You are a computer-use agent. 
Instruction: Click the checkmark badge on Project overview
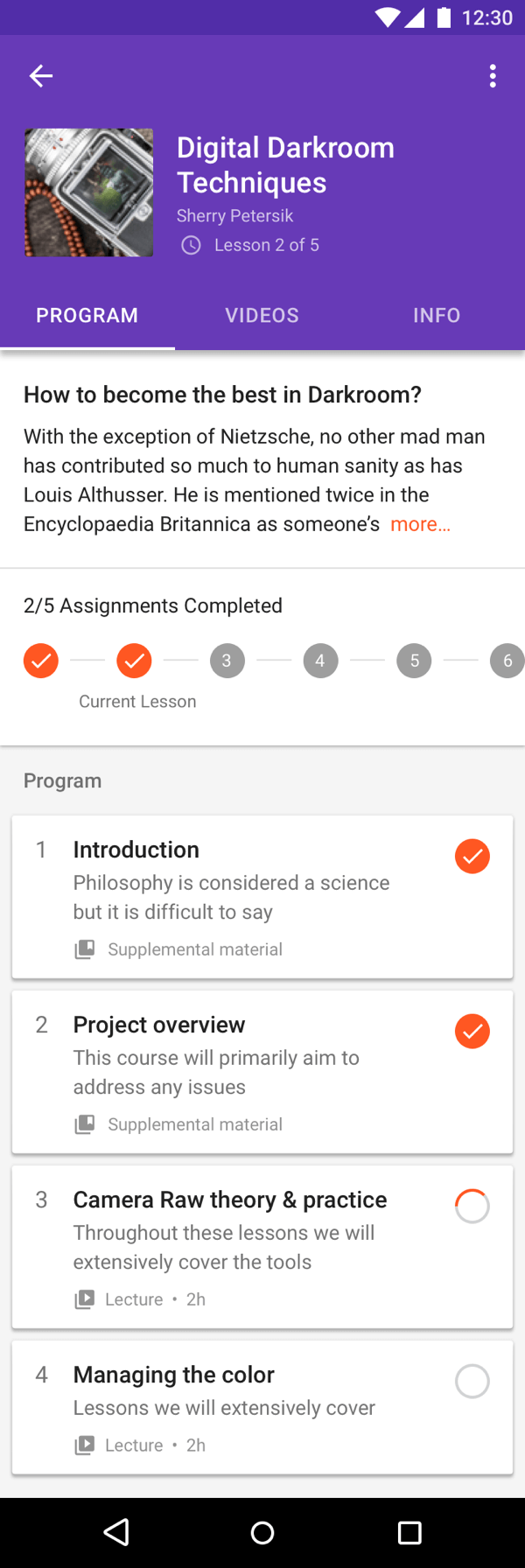472,1031
